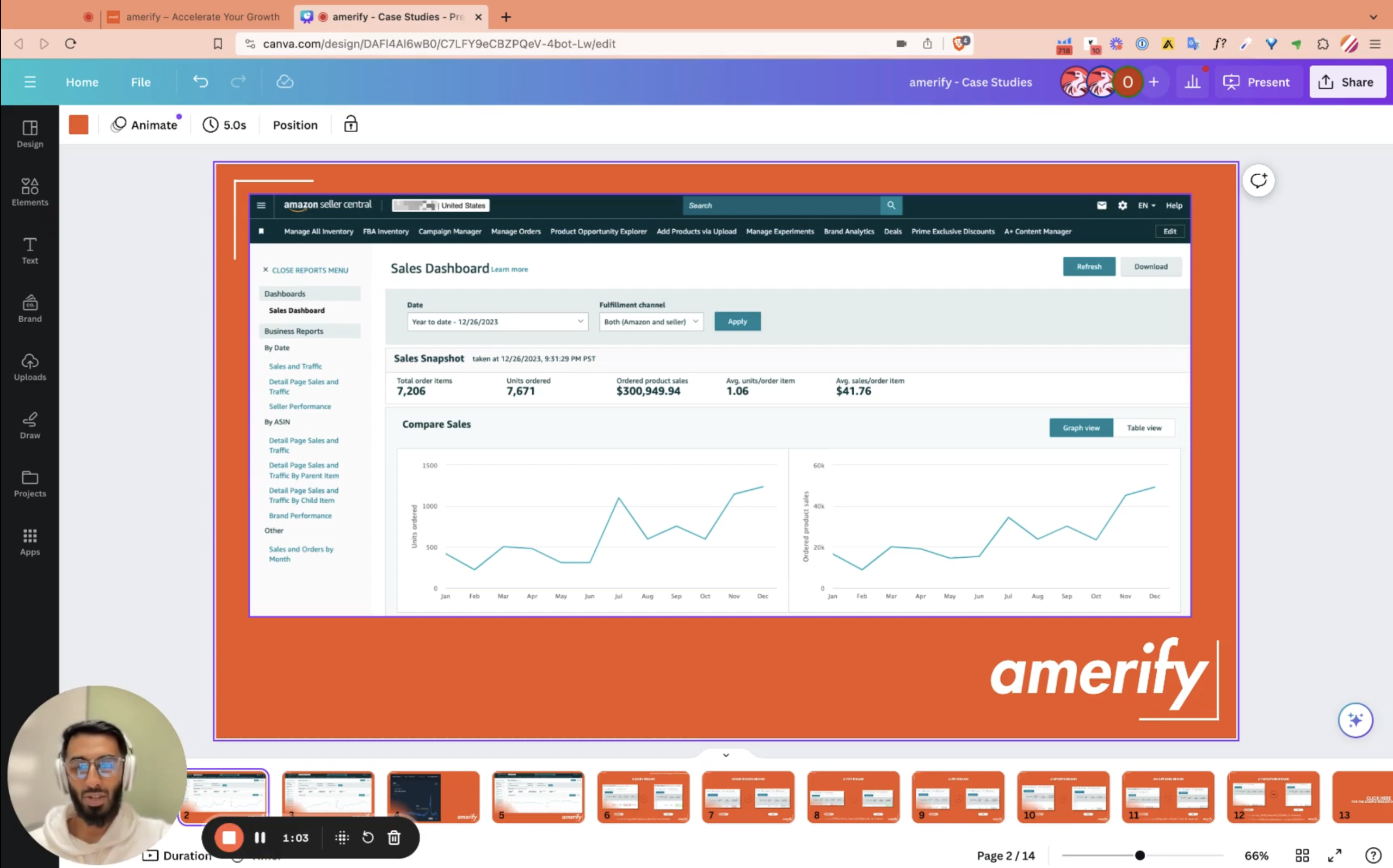The height and width of the screenshot is (868, 1393).
Task: Select page 9 thumbnail
Action: 959,796
